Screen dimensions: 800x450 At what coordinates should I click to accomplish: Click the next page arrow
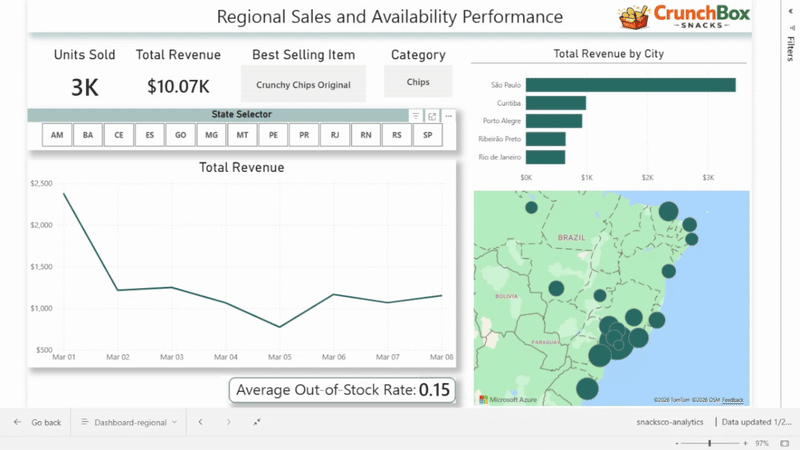point(228,423)
